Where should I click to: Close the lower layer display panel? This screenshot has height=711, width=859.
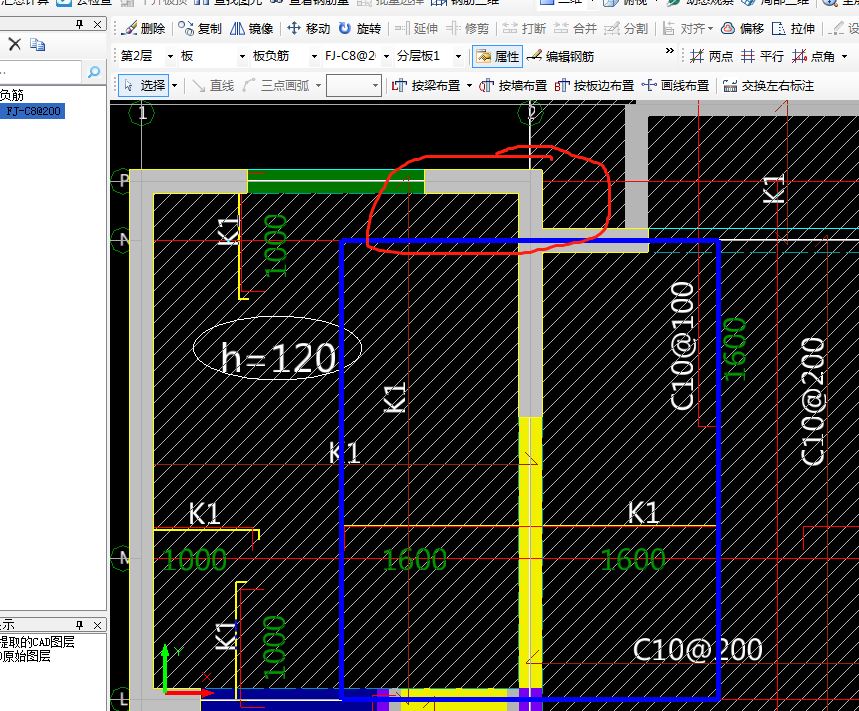point(98,625)
